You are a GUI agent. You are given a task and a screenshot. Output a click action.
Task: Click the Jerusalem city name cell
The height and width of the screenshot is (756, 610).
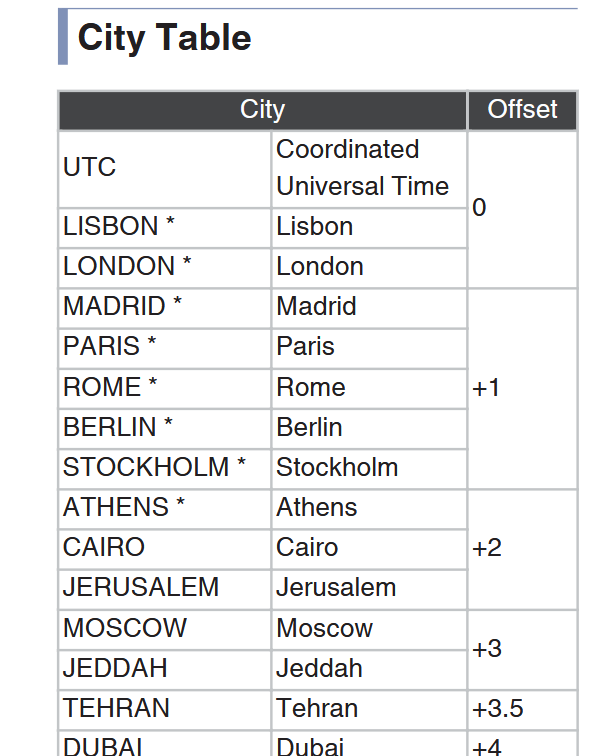tap(369, 589)
